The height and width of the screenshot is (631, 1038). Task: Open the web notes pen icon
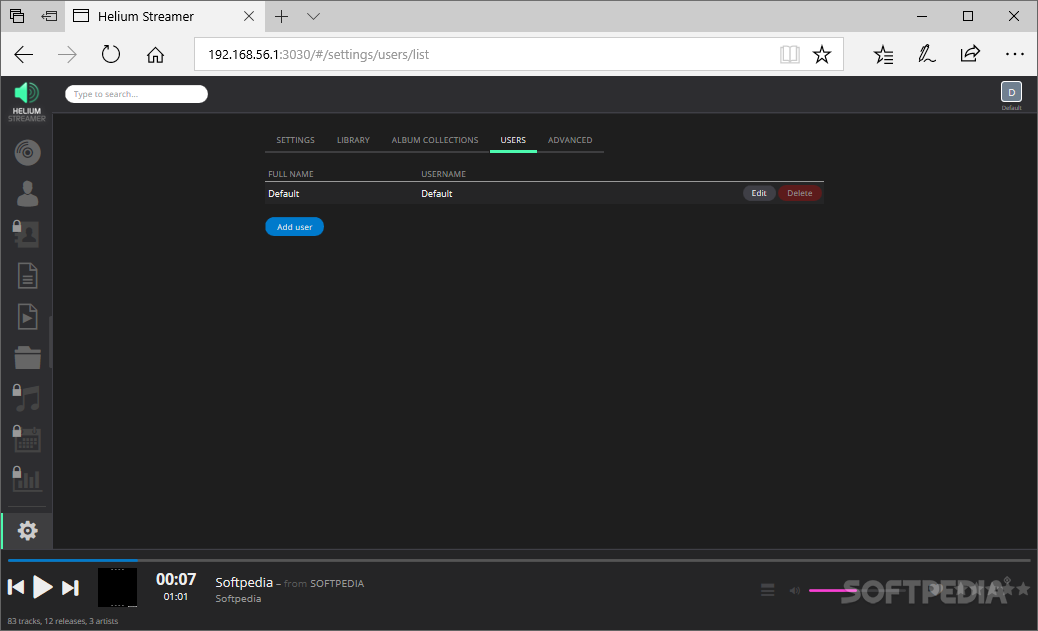(927, 54)
